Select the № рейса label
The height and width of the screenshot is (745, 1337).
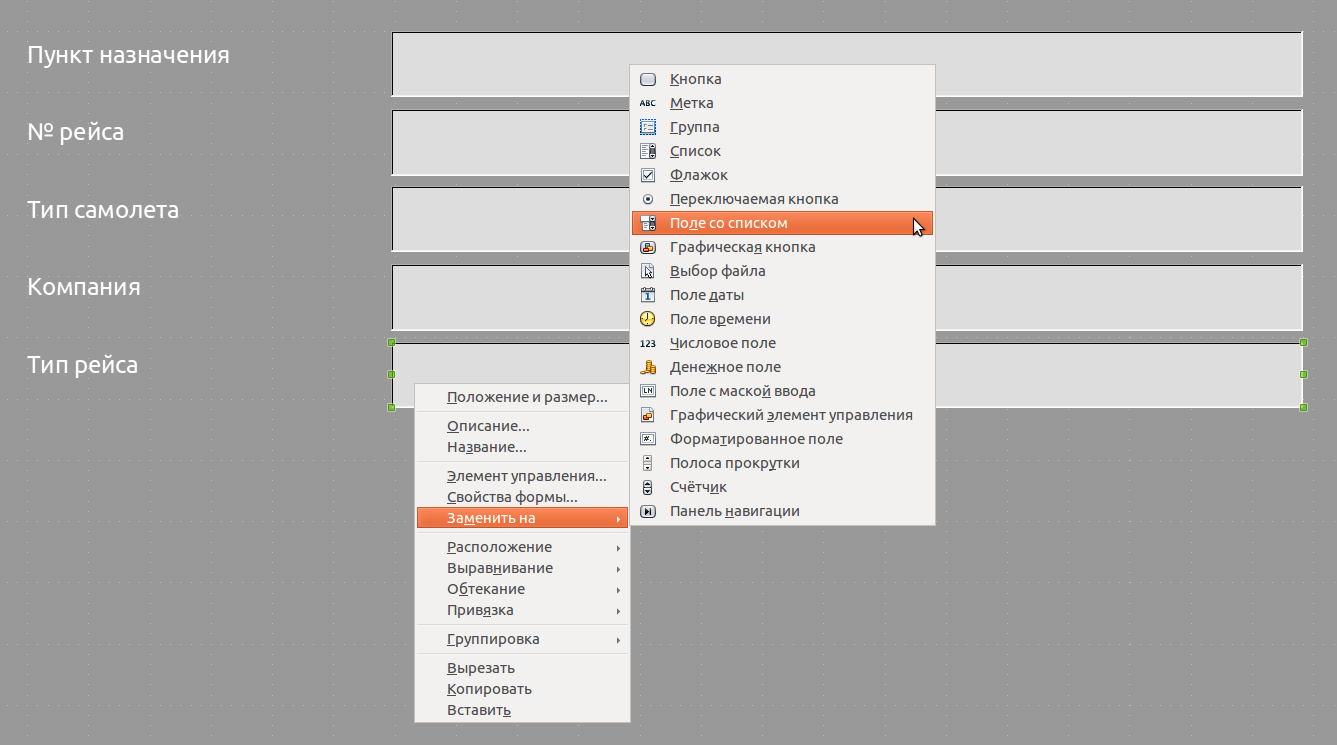[76, 132]
